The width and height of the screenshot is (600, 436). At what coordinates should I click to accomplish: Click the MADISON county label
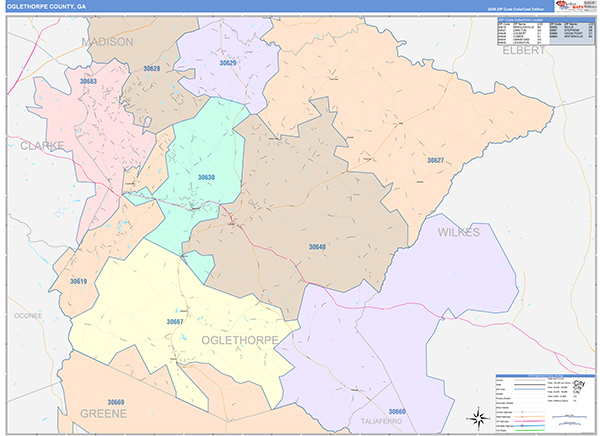108,42
